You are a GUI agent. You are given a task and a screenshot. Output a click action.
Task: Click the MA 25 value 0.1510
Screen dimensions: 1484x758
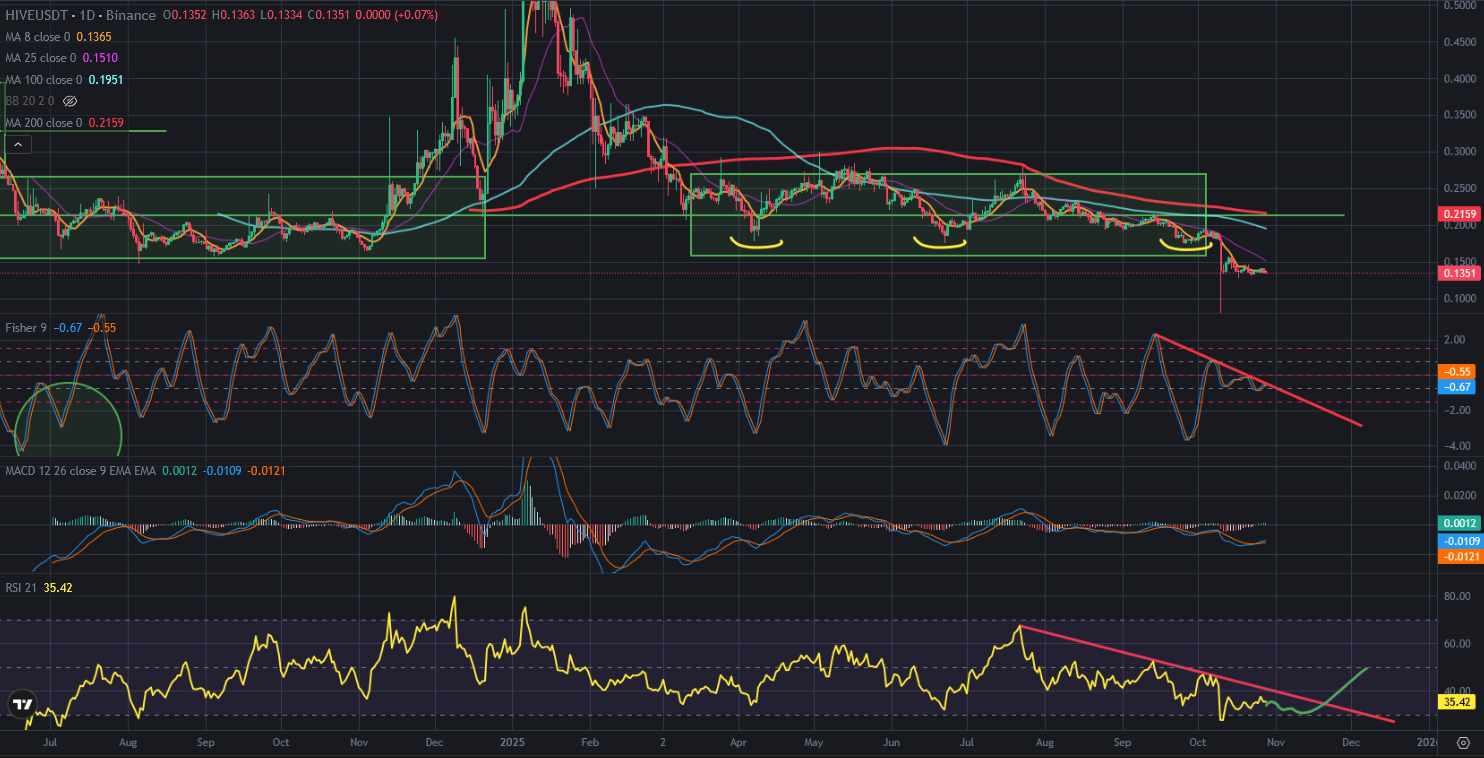point(99,58)
